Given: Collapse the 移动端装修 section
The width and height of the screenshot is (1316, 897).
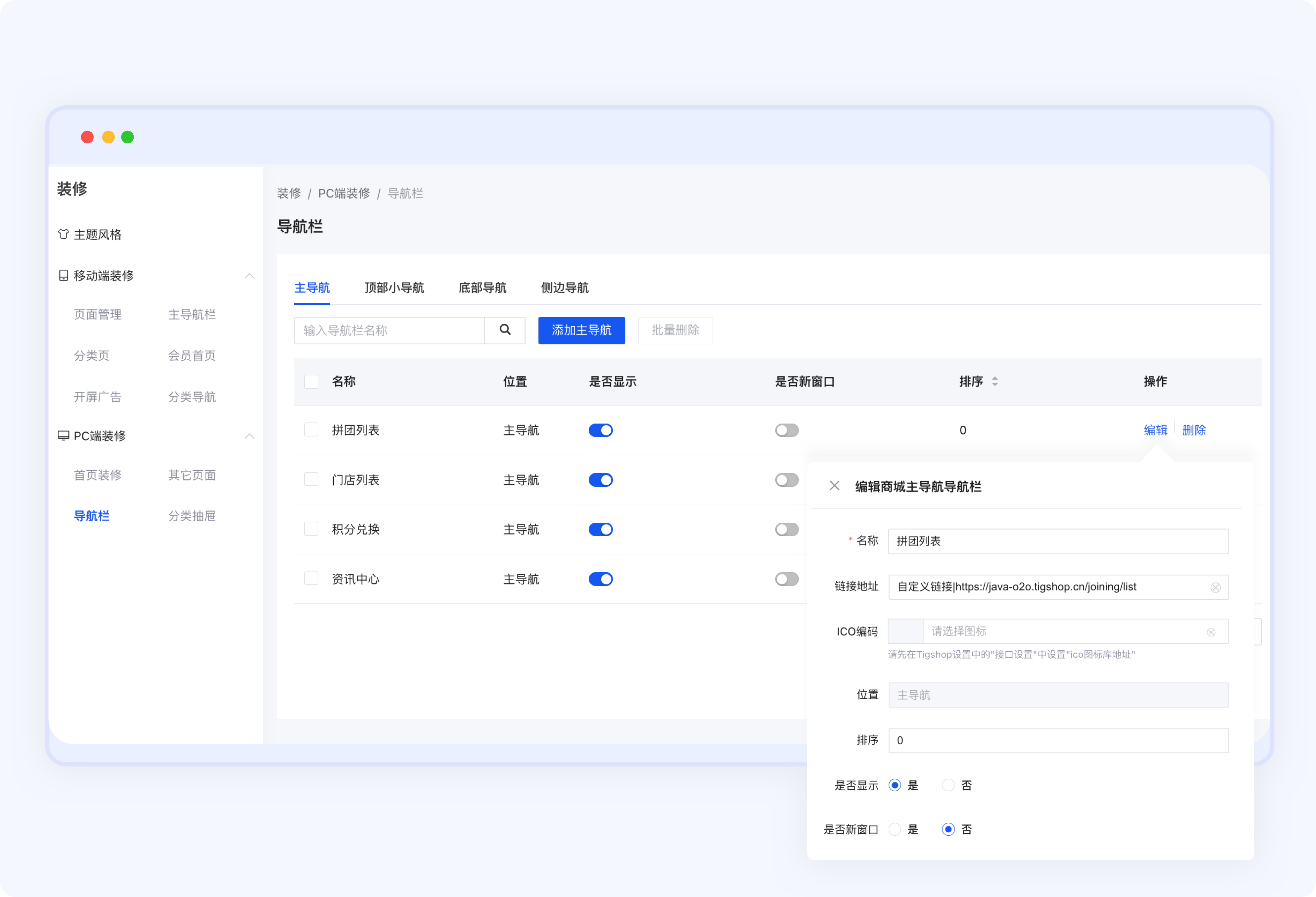Looking at the screenshot, I should [x=250, y=276].
